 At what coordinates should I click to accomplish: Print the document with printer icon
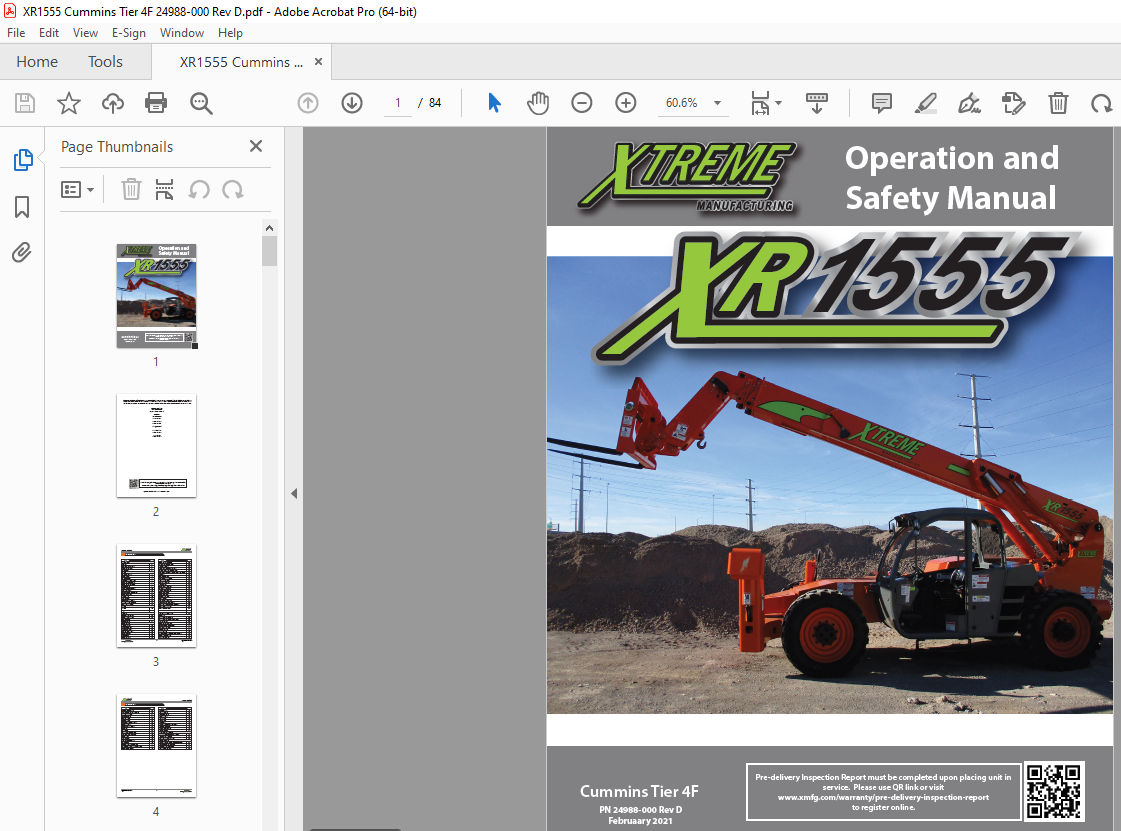click(x=156, y=103)
